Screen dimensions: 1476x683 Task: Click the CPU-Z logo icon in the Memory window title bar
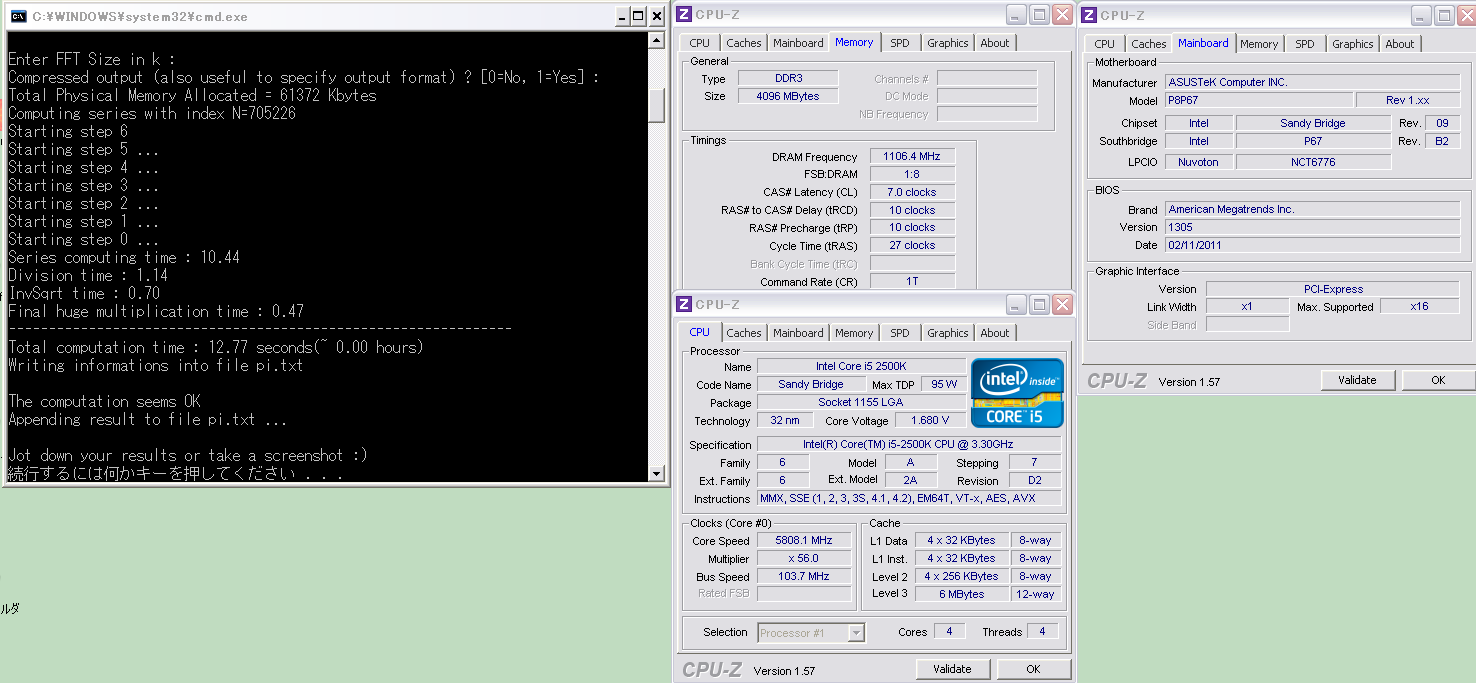684,14
